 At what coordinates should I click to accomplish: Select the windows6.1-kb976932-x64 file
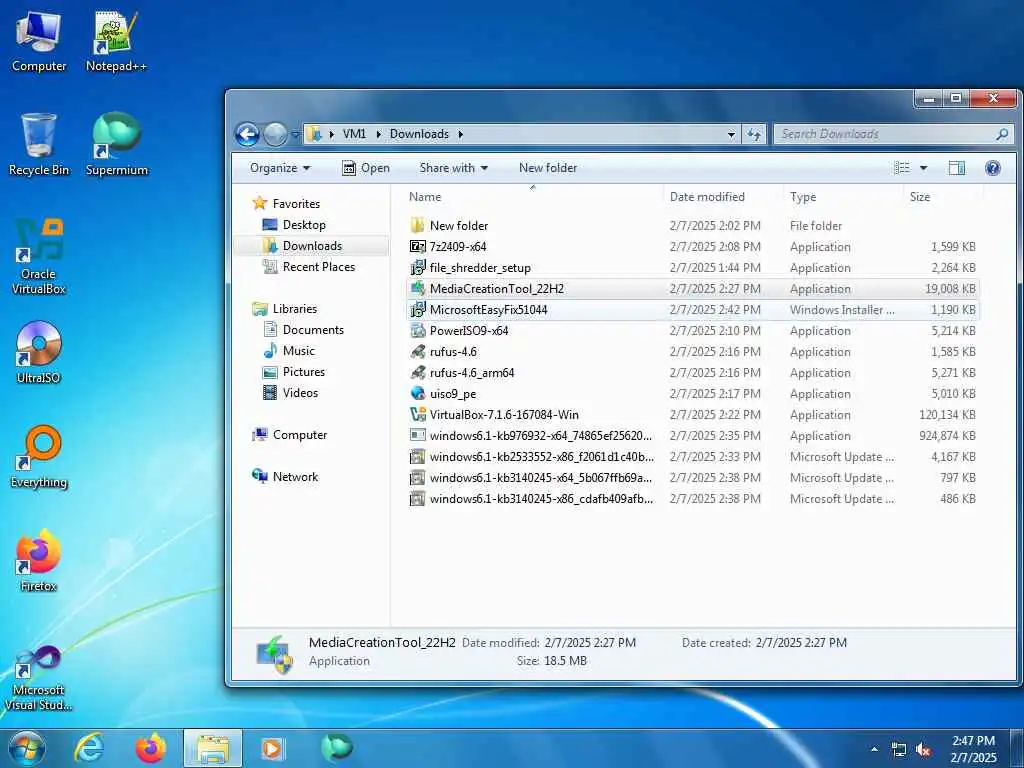[692, 436]
